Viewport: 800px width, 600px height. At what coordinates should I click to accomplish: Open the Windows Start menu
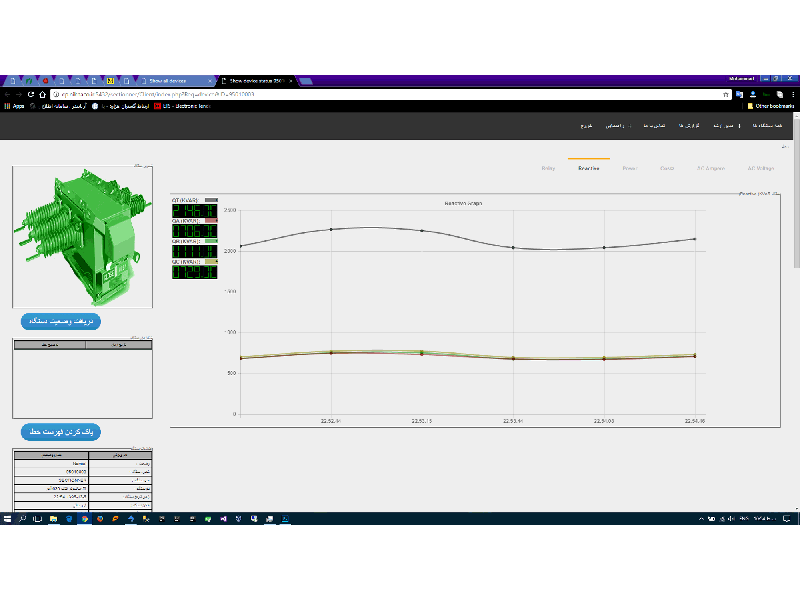(x=7, y=519)
